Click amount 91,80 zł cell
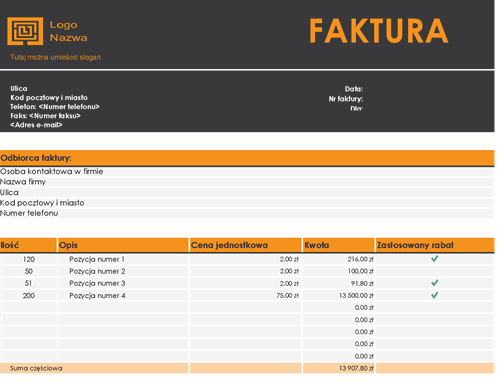 click(339, 283)
